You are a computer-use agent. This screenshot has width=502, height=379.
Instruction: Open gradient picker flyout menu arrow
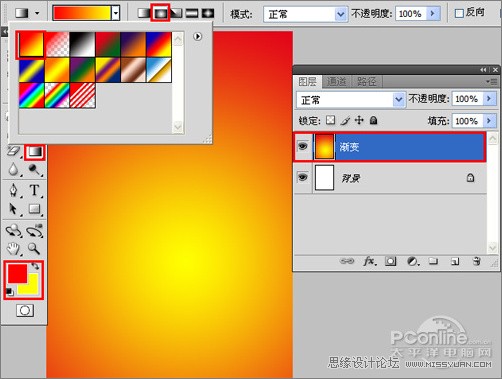coord(198,36)
